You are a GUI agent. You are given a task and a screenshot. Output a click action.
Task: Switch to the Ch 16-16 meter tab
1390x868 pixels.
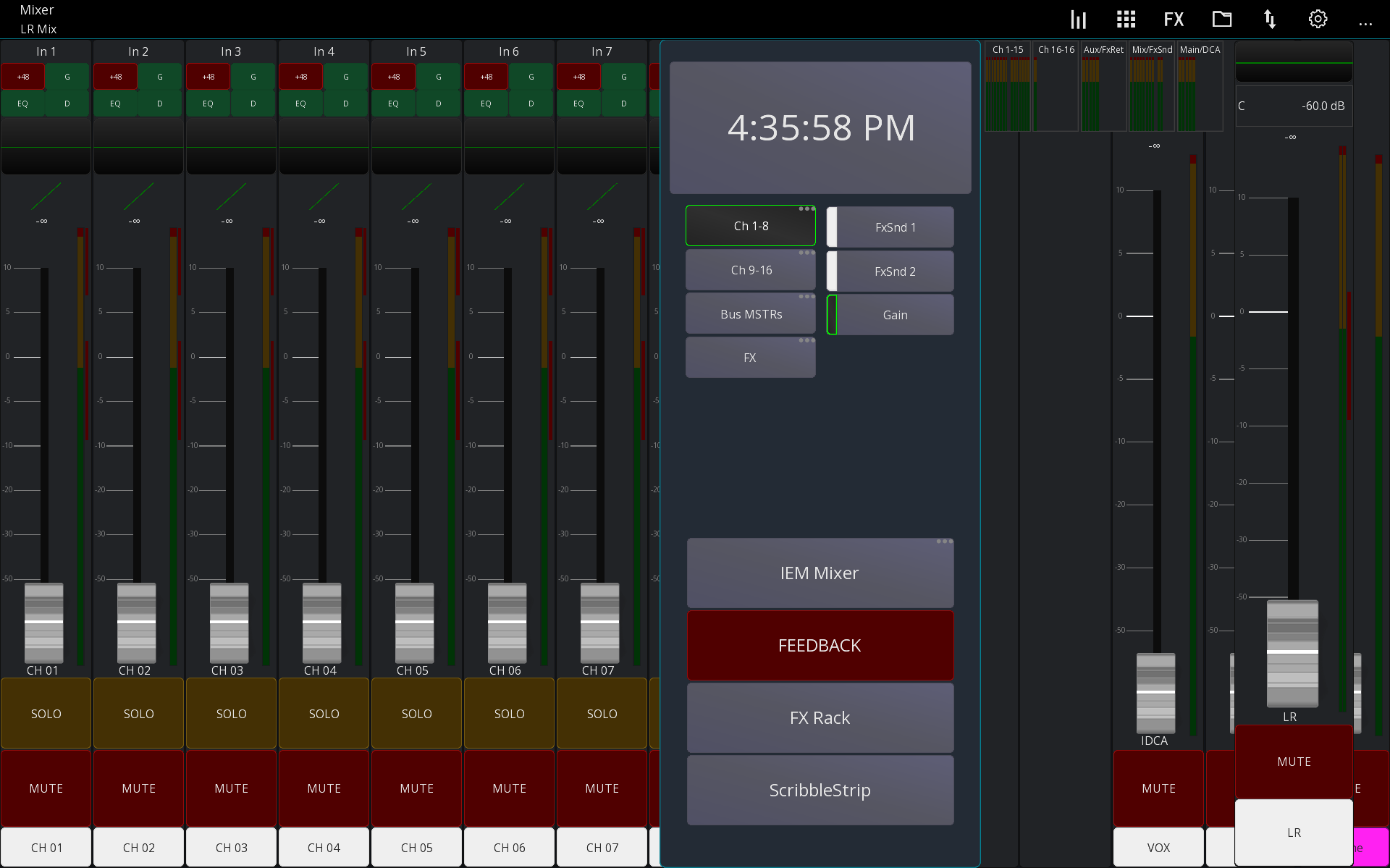(1056, 49)
